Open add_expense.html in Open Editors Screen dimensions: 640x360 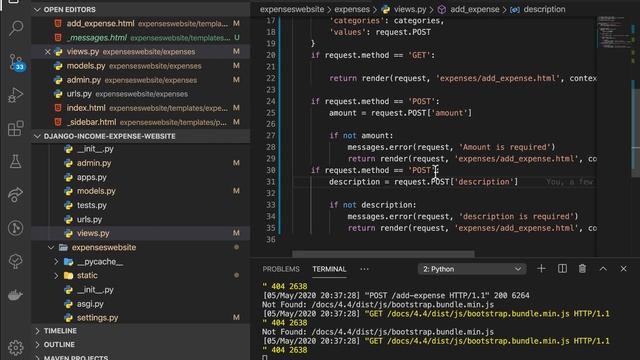point(141,24)
